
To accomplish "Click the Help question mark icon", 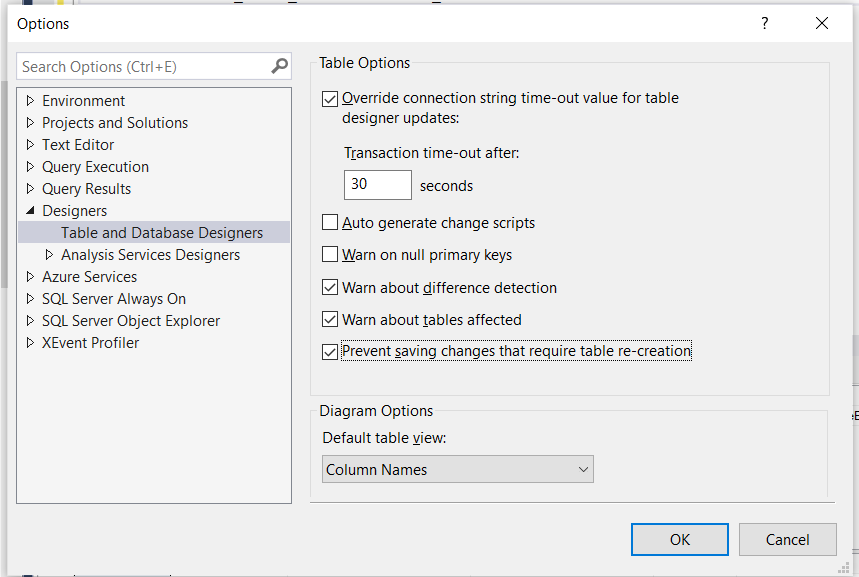I will click(764, 23).
